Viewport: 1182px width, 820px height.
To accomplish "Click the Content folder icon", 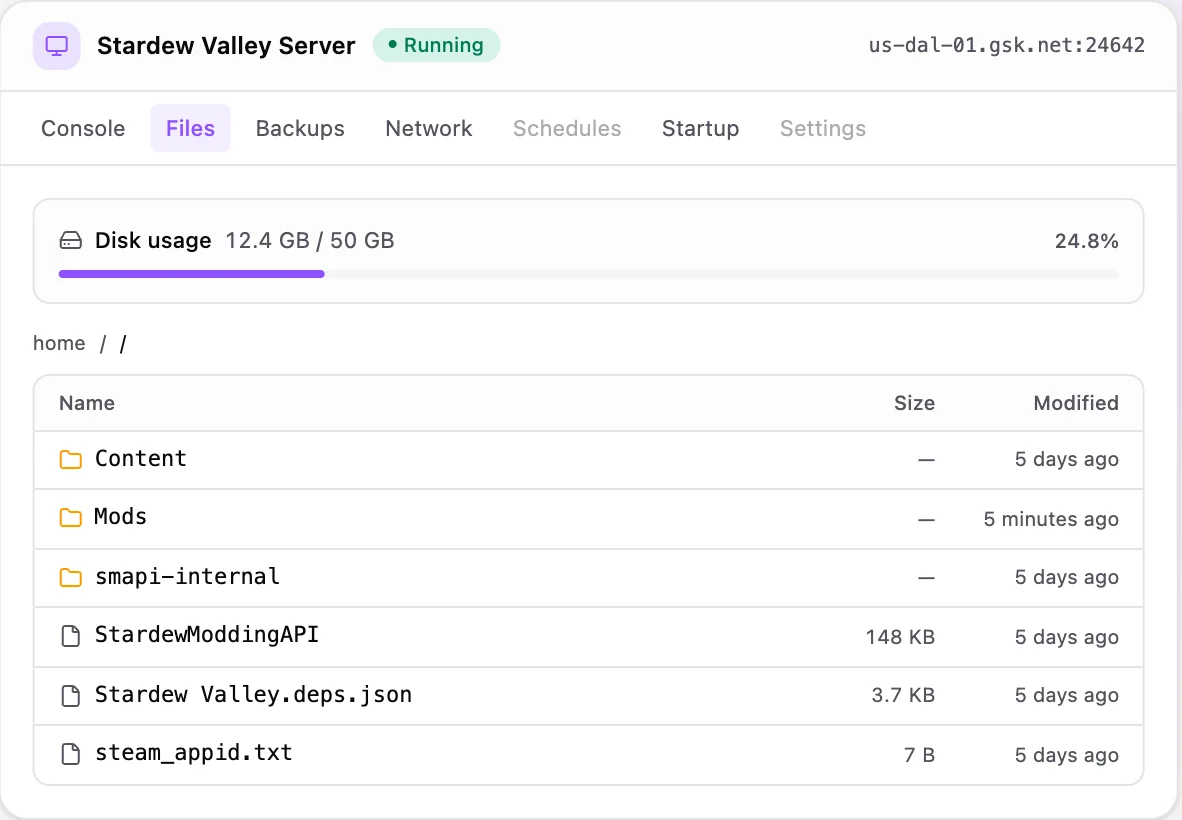I will [71, 459].
